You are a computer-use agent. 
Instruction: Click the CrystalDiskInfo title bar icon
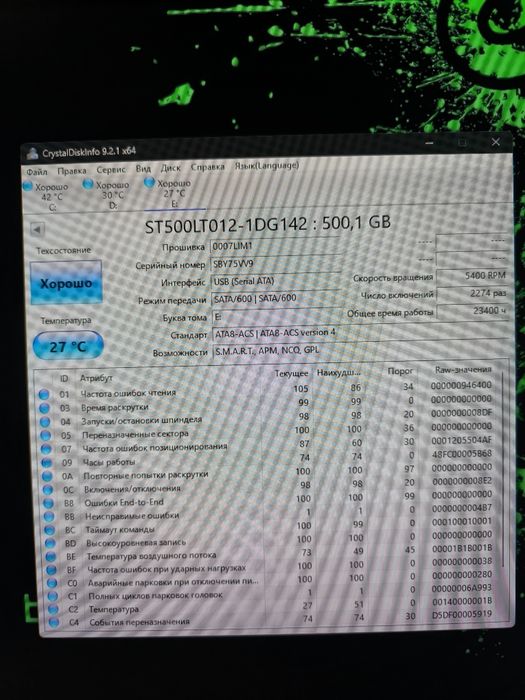point(32,154)
